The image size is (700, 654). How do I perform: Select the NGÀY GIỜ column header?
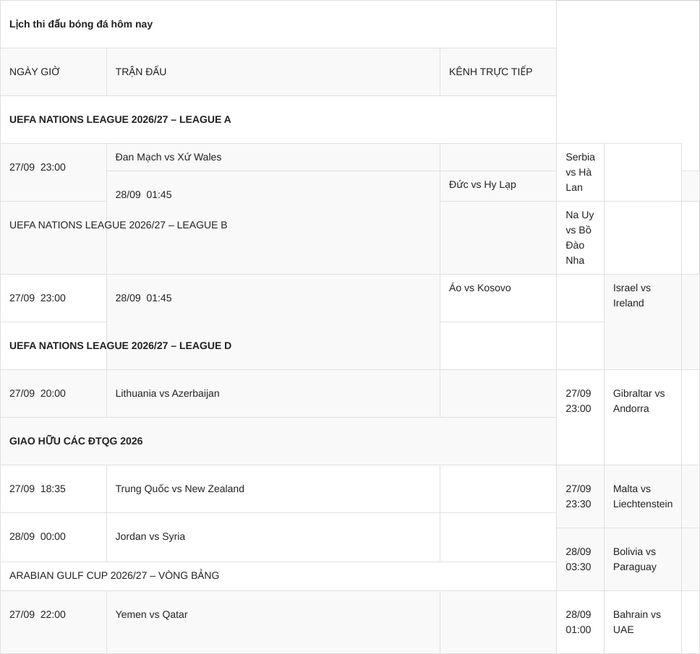pos(34,72)
